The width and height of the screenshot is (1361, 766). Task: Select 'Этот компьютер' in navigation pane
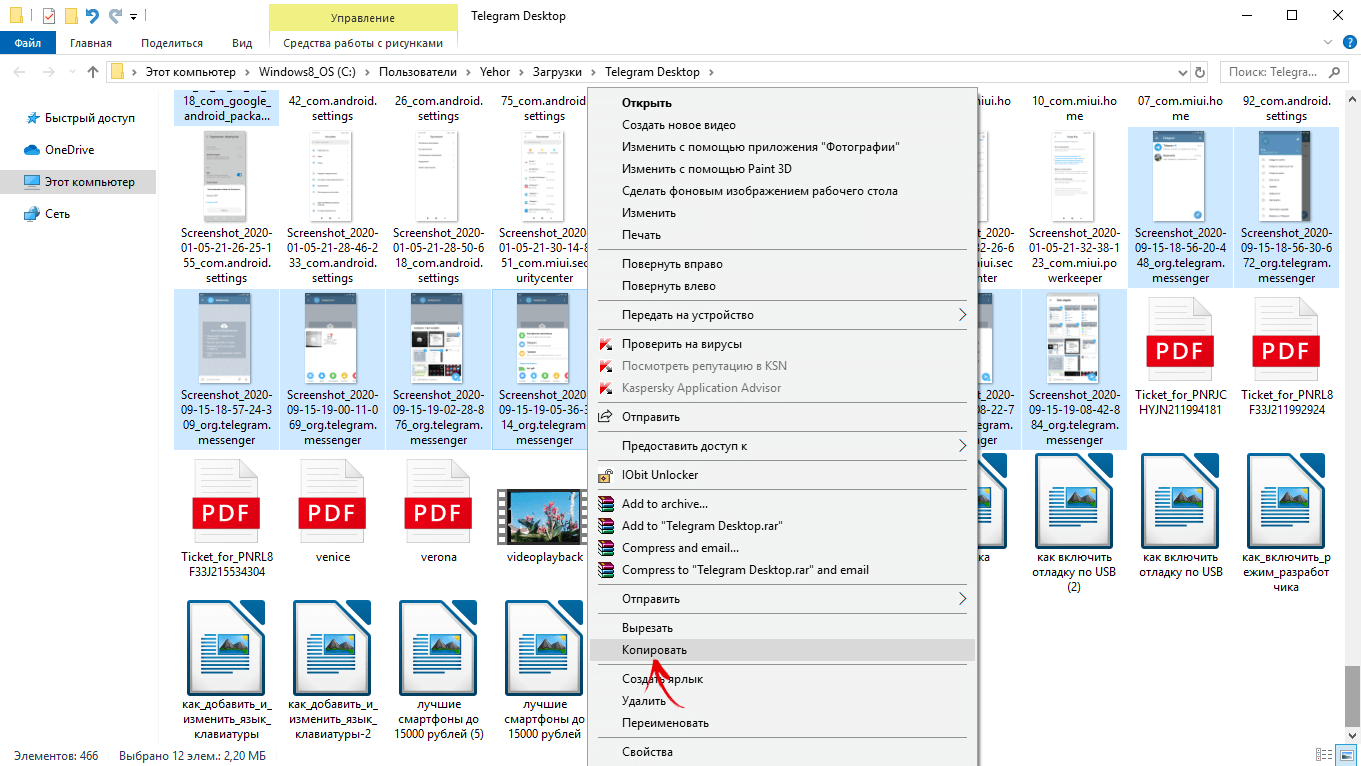point(89,182)
